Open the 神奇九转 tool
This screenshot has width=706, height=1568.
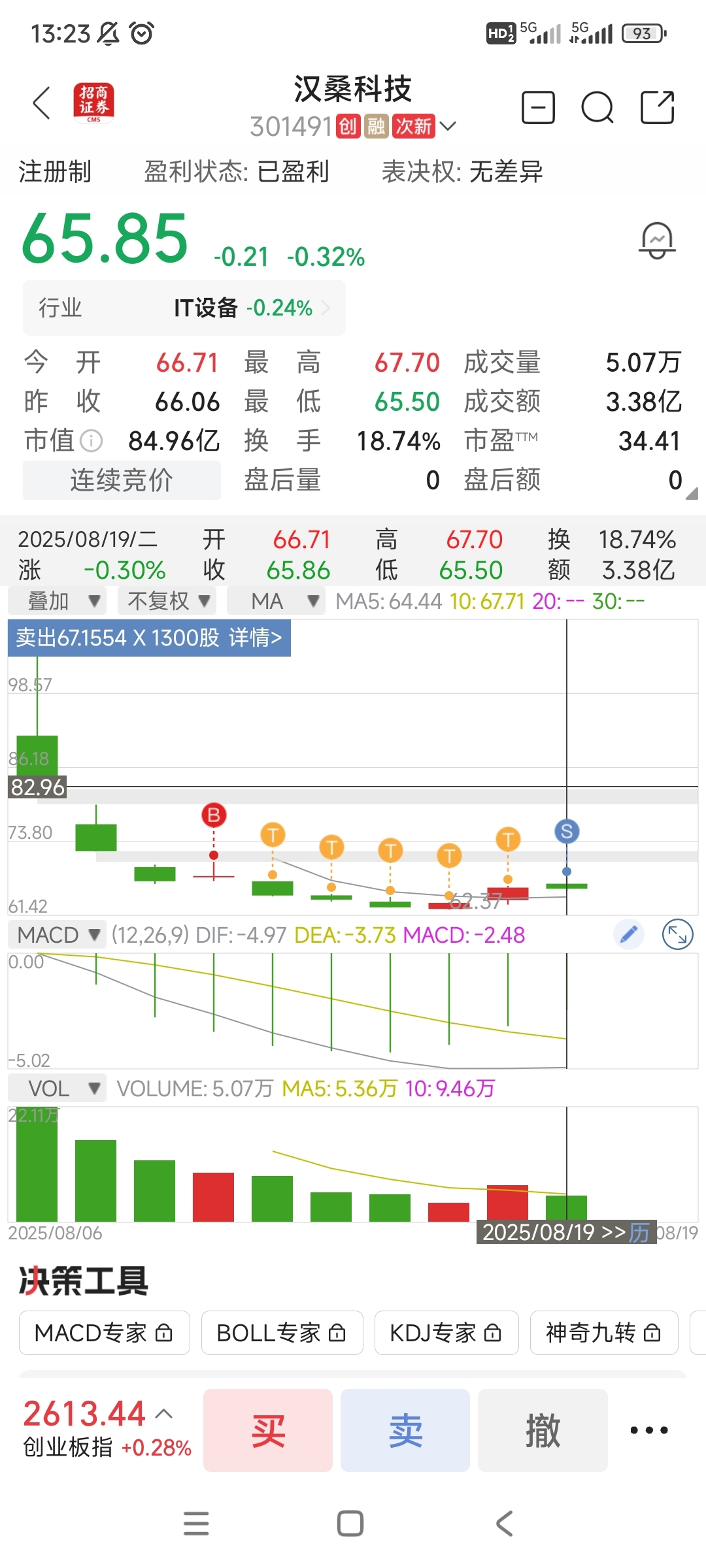(x=604, y=1332)
